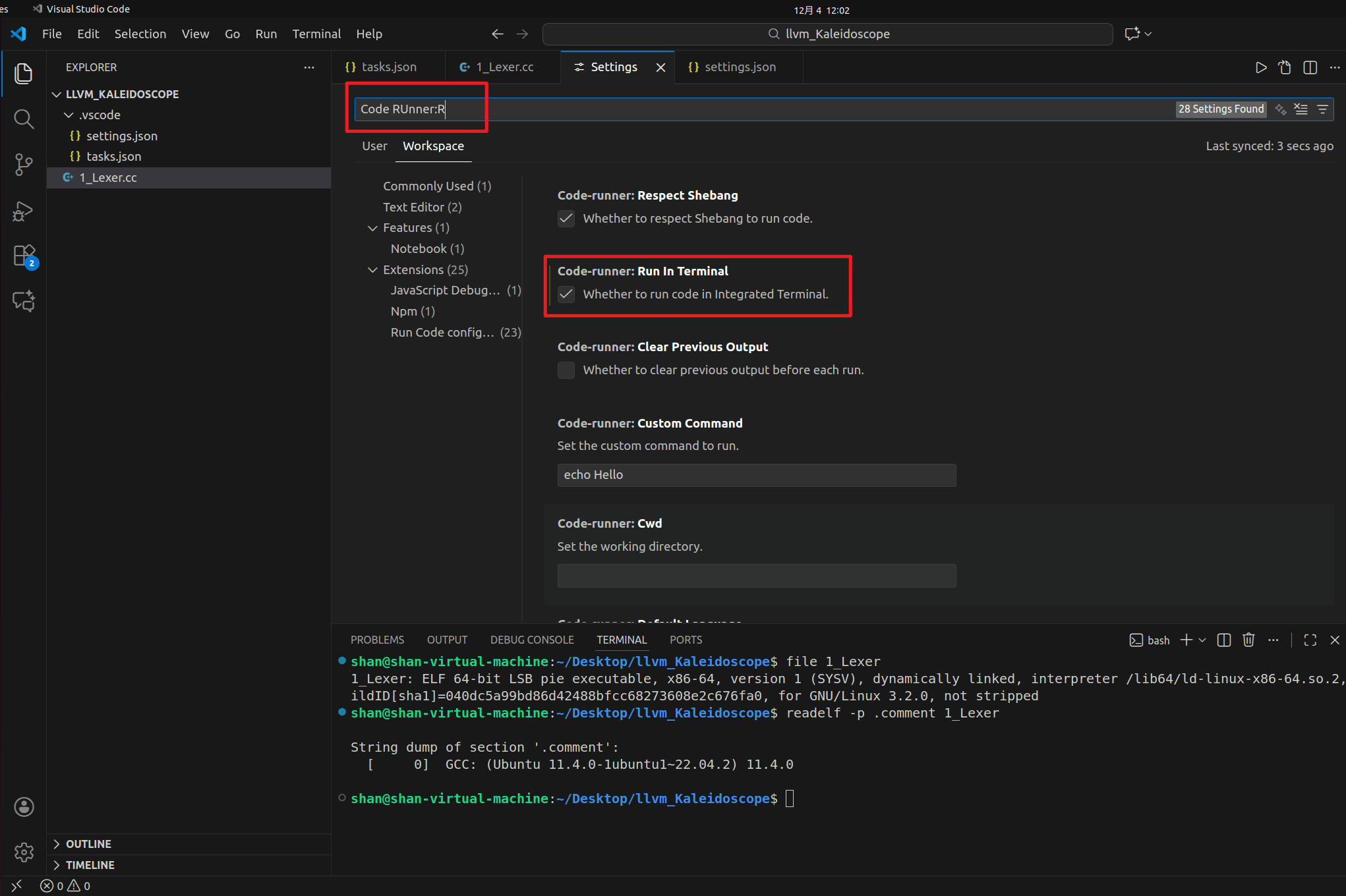Enable the Clear Previous Output checkbox

[566, 370]
